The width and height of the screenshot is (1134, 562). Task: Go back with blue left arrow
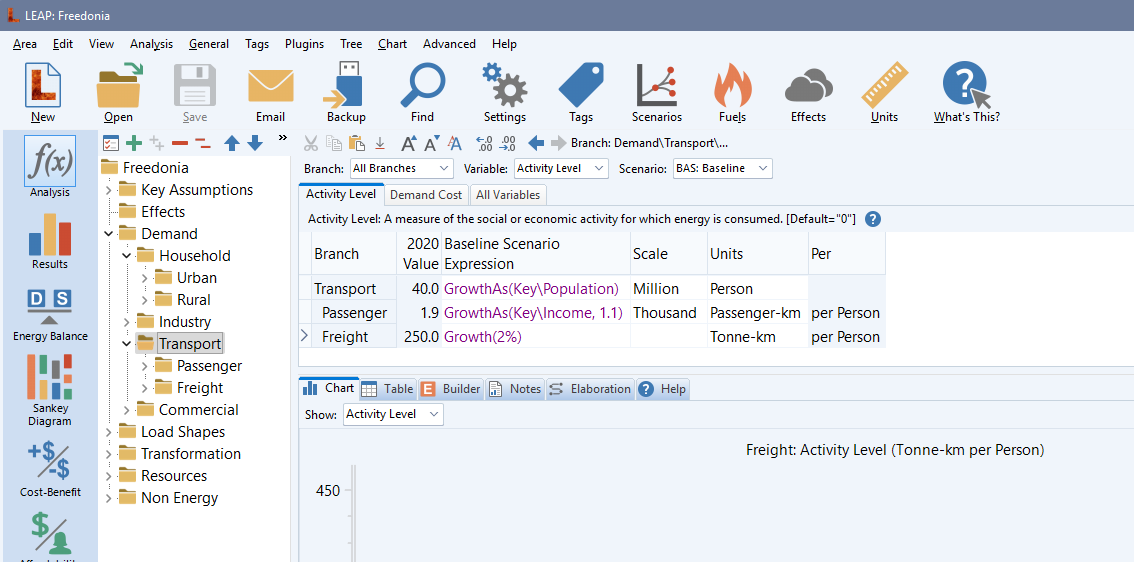[536, 143]
